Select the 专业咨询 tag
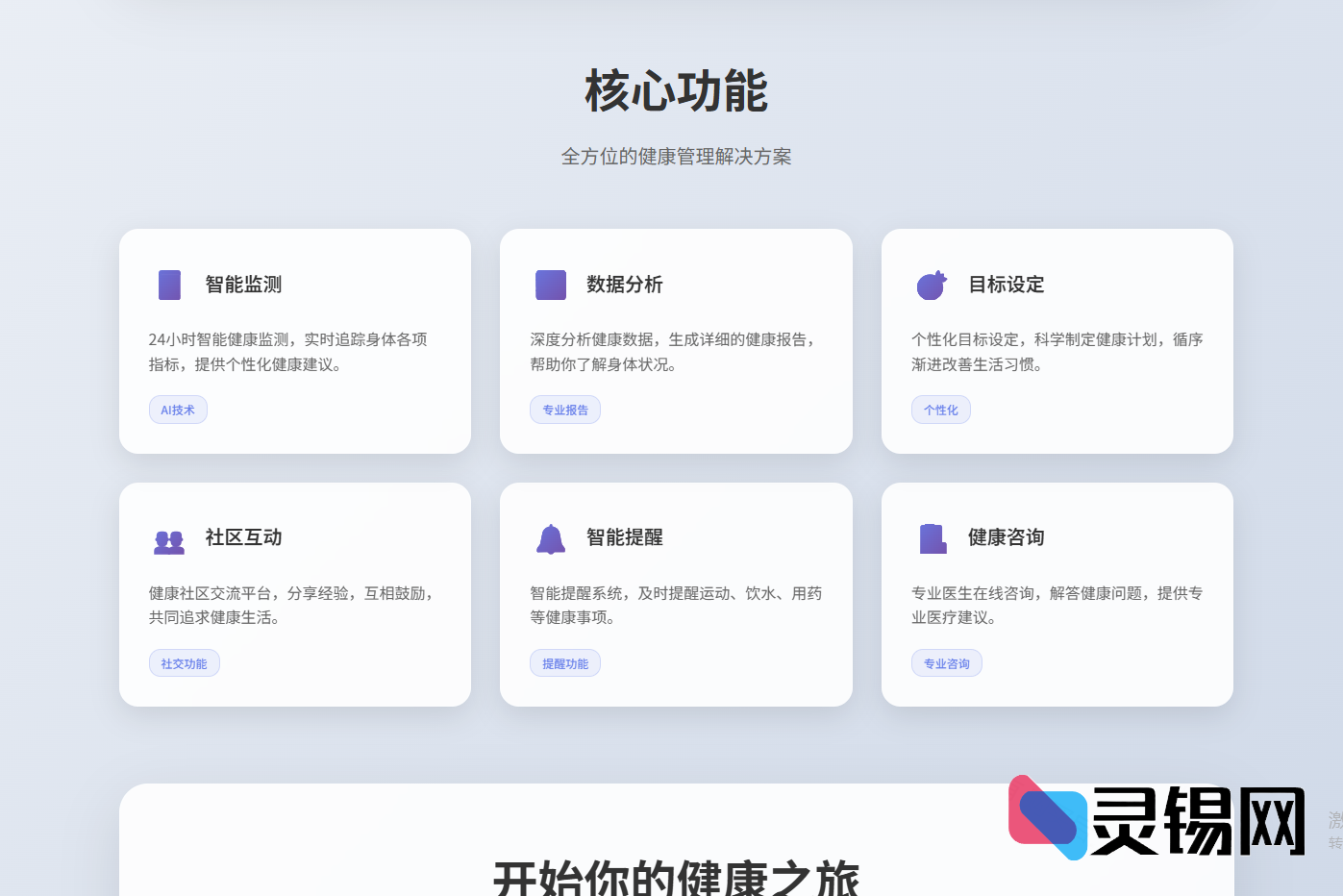1343x896 pixels. [946, 663]
